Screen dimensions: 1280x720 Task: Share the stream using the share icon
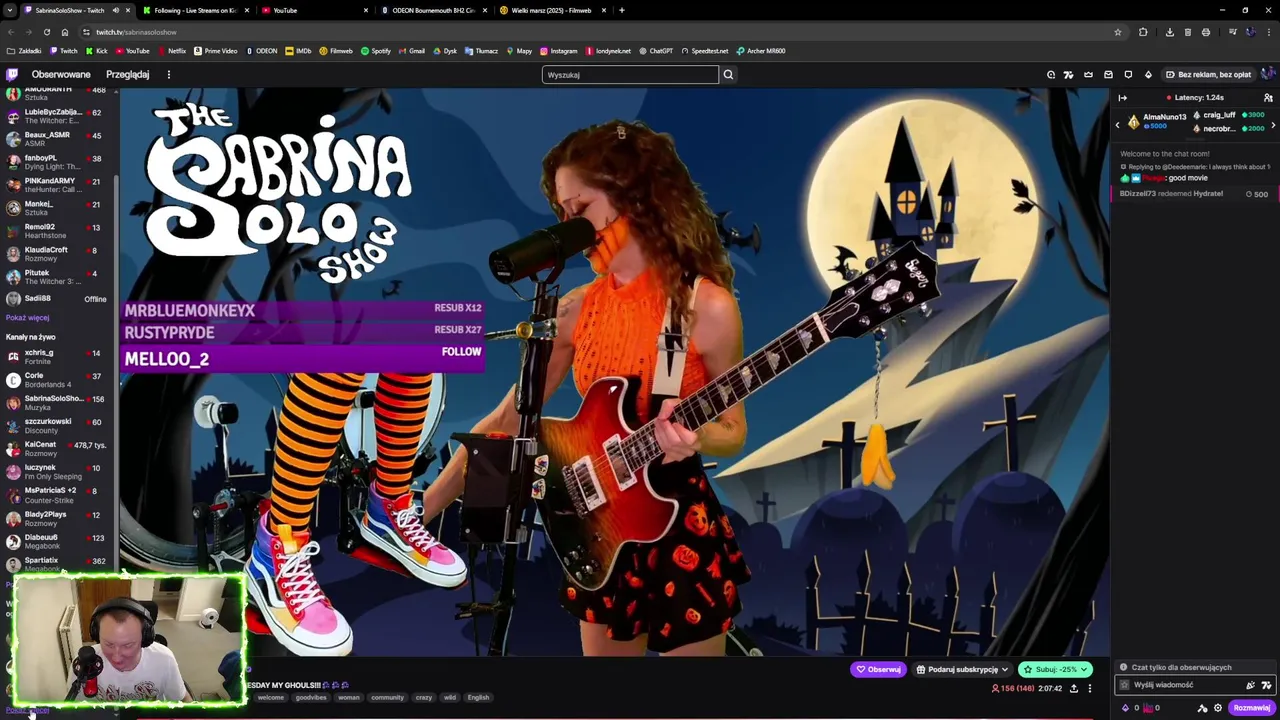(x=1074, y=688)
